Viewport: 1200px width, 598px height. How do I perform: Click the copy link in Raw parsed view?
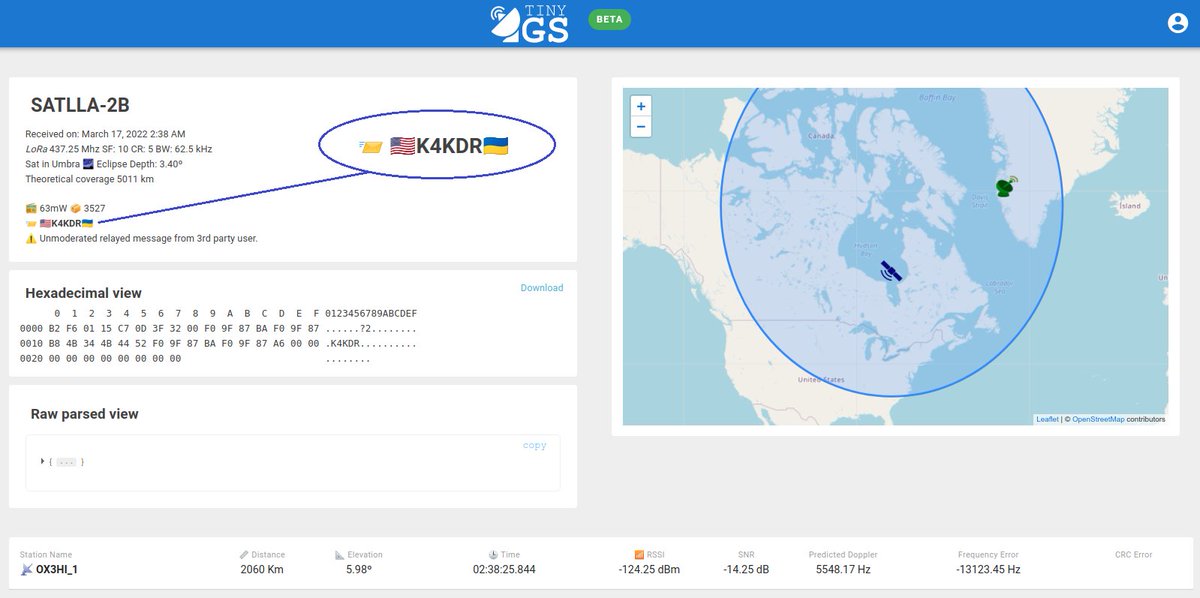[535, 445]
